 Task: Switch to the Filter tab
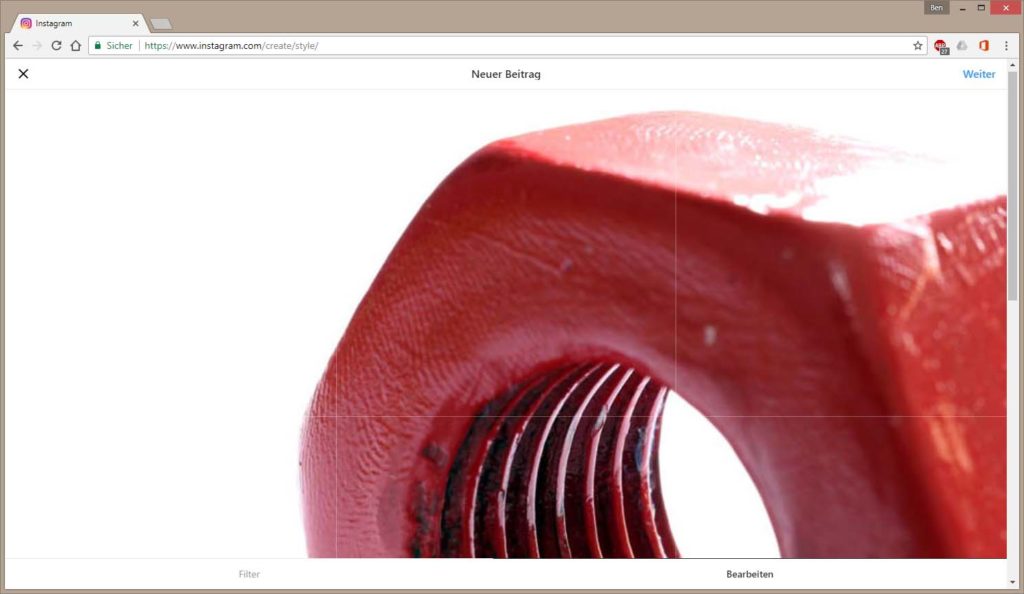[249, 574]
